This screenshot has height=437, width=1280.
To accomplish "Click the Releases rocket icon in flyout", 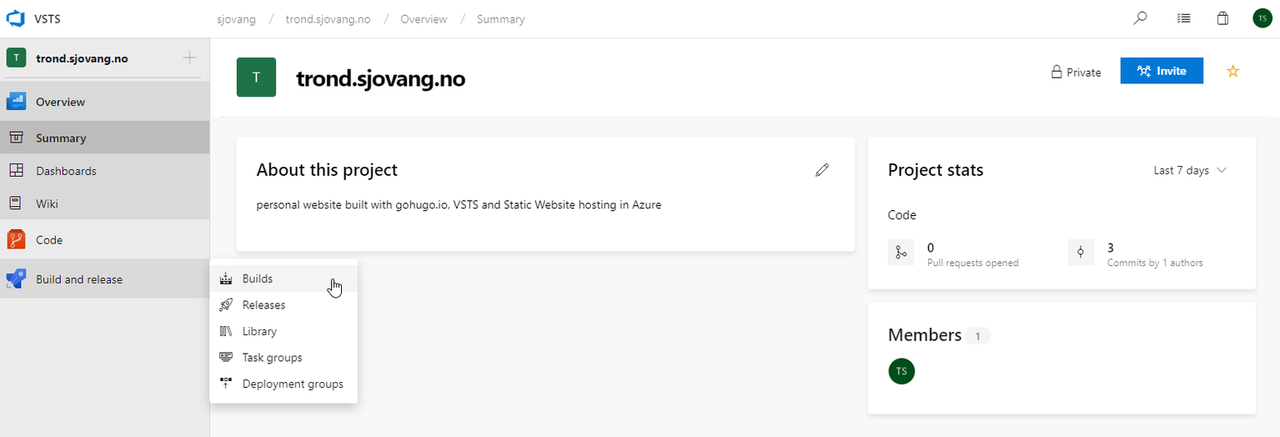I will (x=225, y=305).
